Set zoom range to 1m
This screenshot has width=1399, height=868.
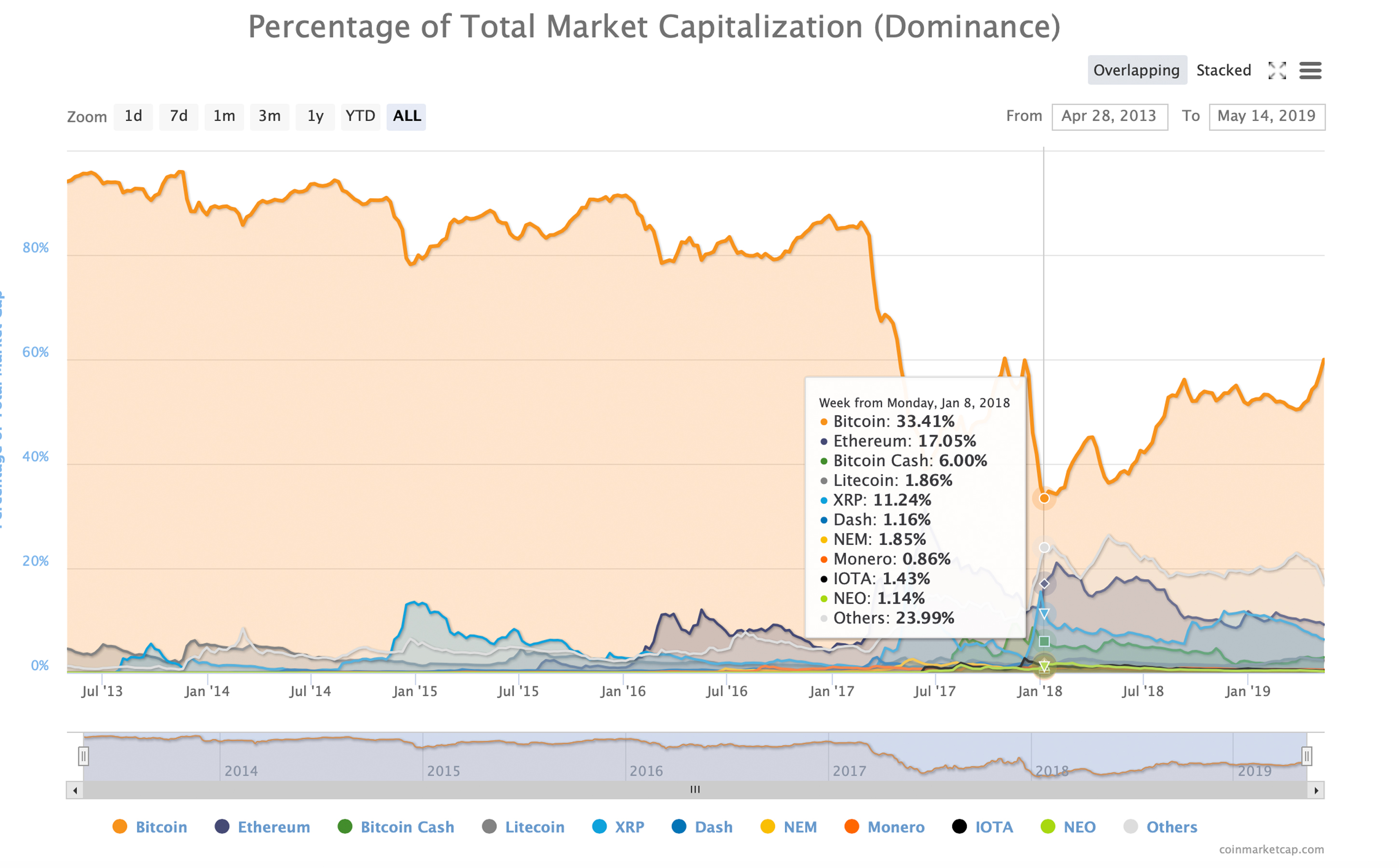[224, 117]
